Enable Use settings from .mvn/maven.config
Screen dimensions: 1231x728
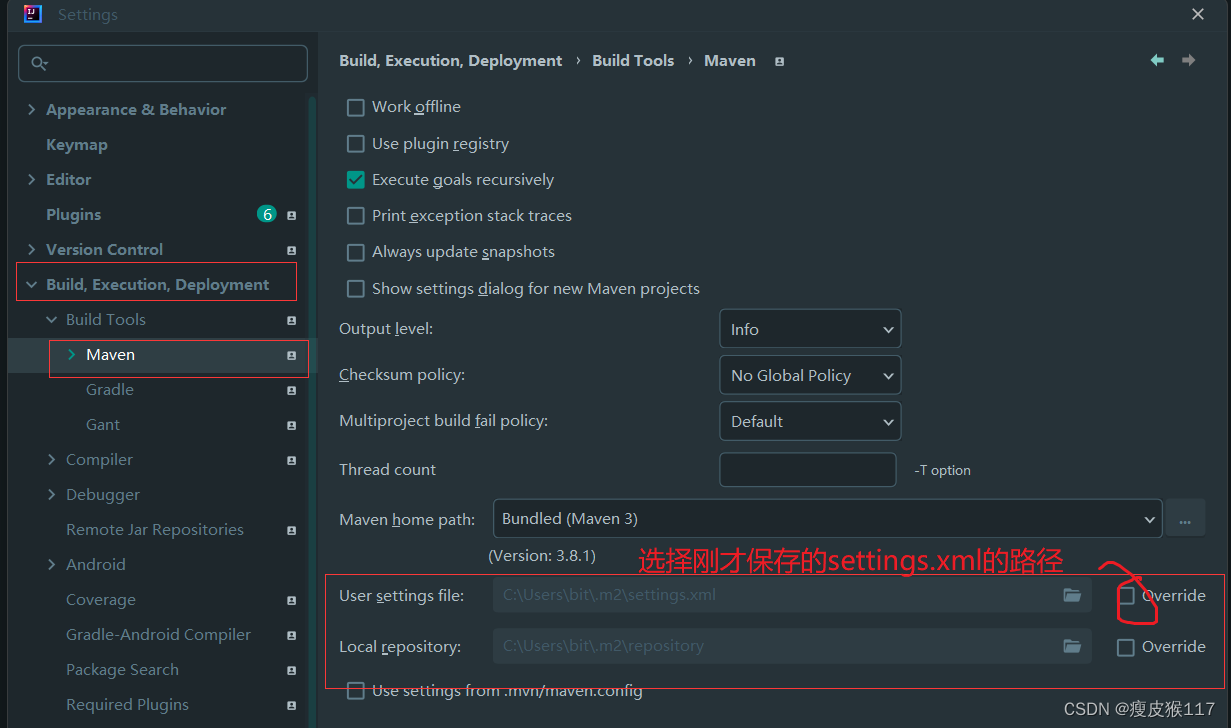(355, 691)
